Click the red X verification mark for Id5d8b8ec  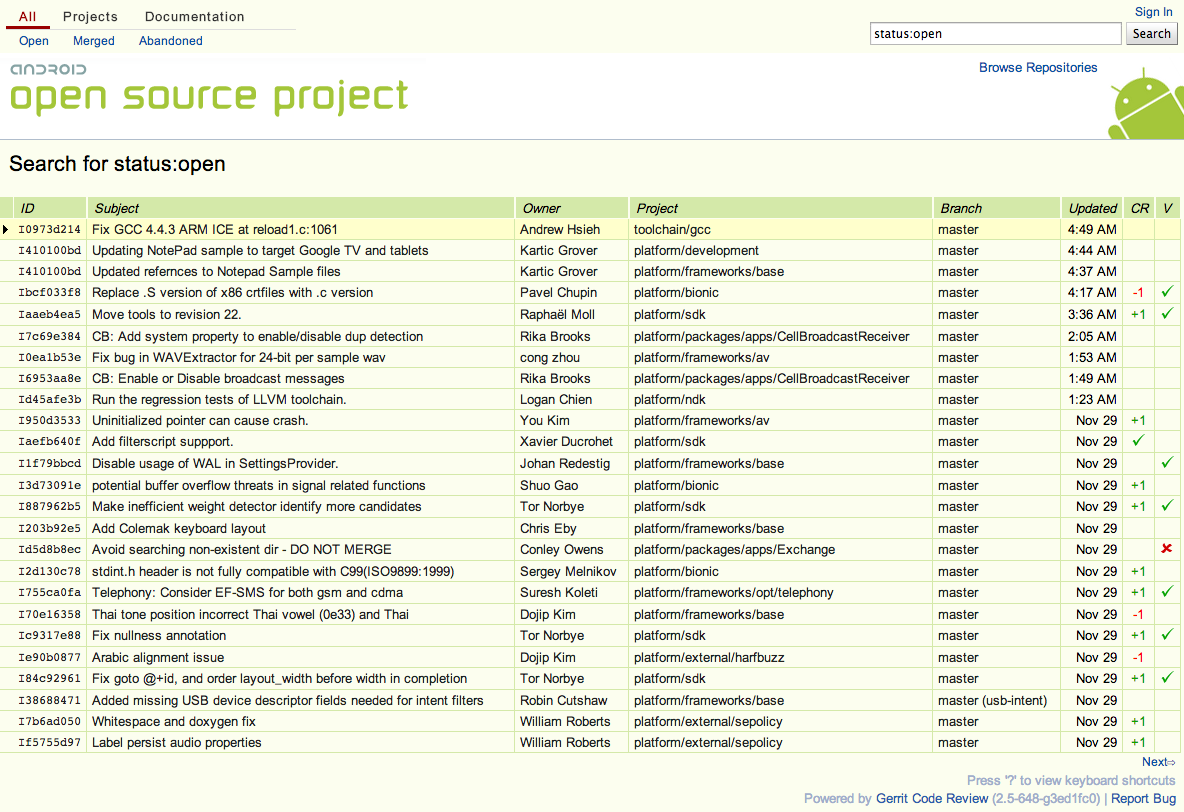tap(1166, 549)
